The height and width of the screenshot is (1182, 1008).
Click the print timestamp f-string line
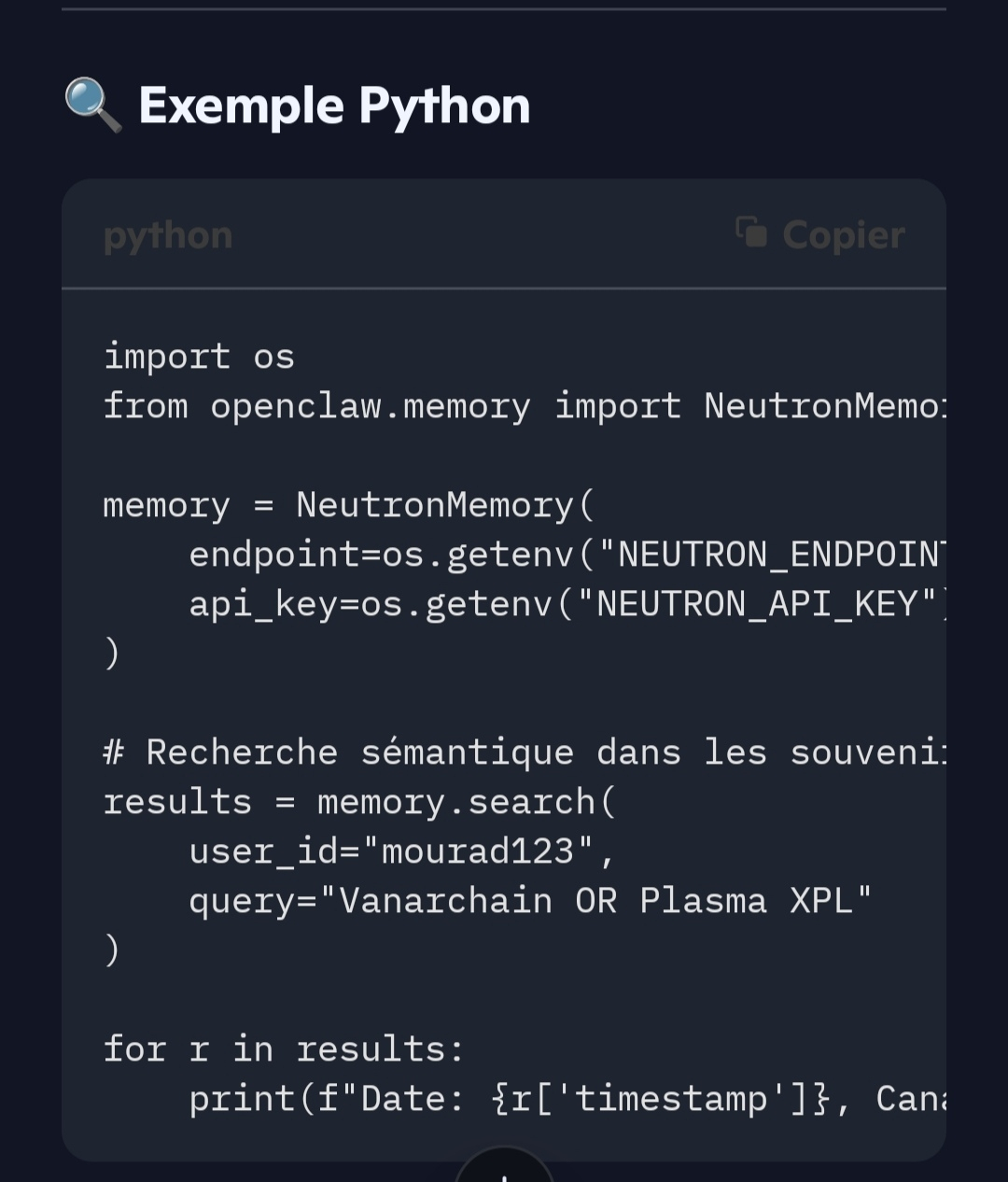tap(565, 1099)
